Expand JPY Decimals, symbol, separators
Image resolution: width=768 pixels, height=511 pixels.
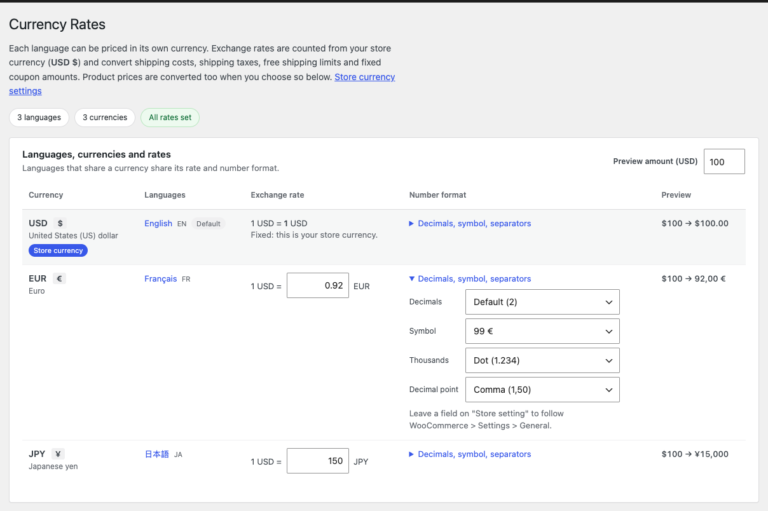tap(470, 454)
